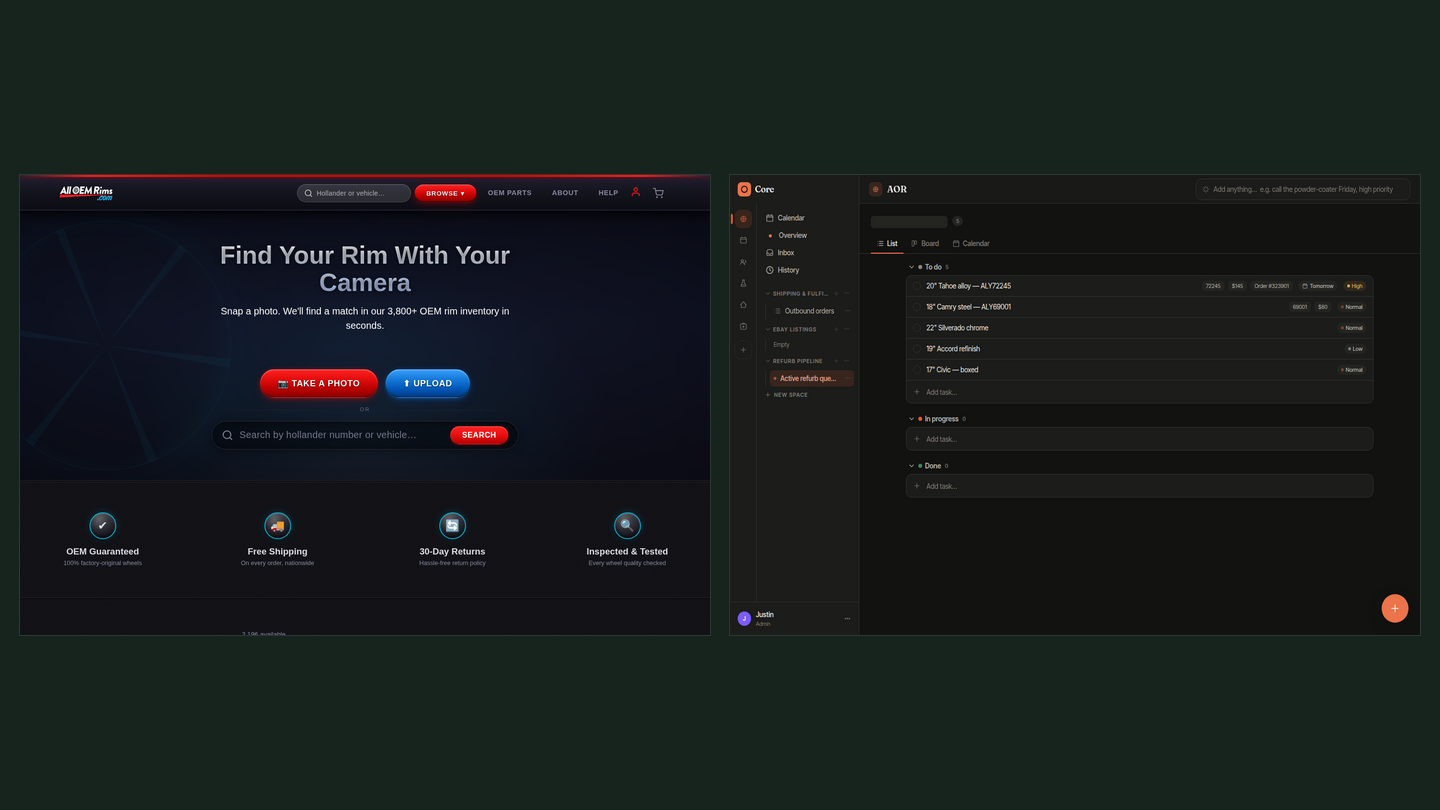
Task: Collapse the Shipping & Fulfillment sidebar section
Action: pos(768,293)
